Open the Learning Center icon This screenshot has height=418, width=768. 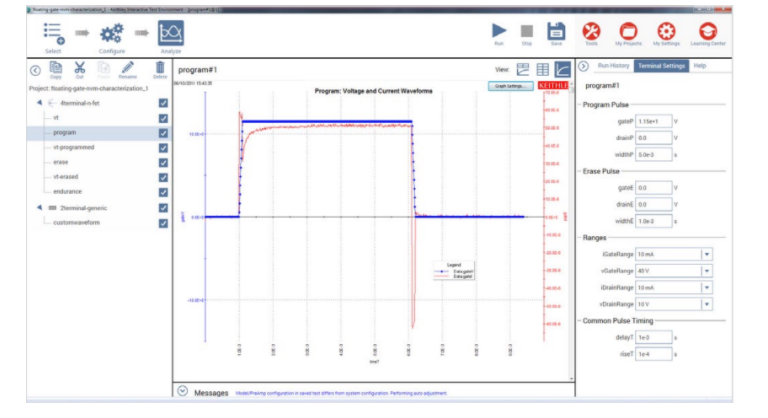[x=708, y=31]
